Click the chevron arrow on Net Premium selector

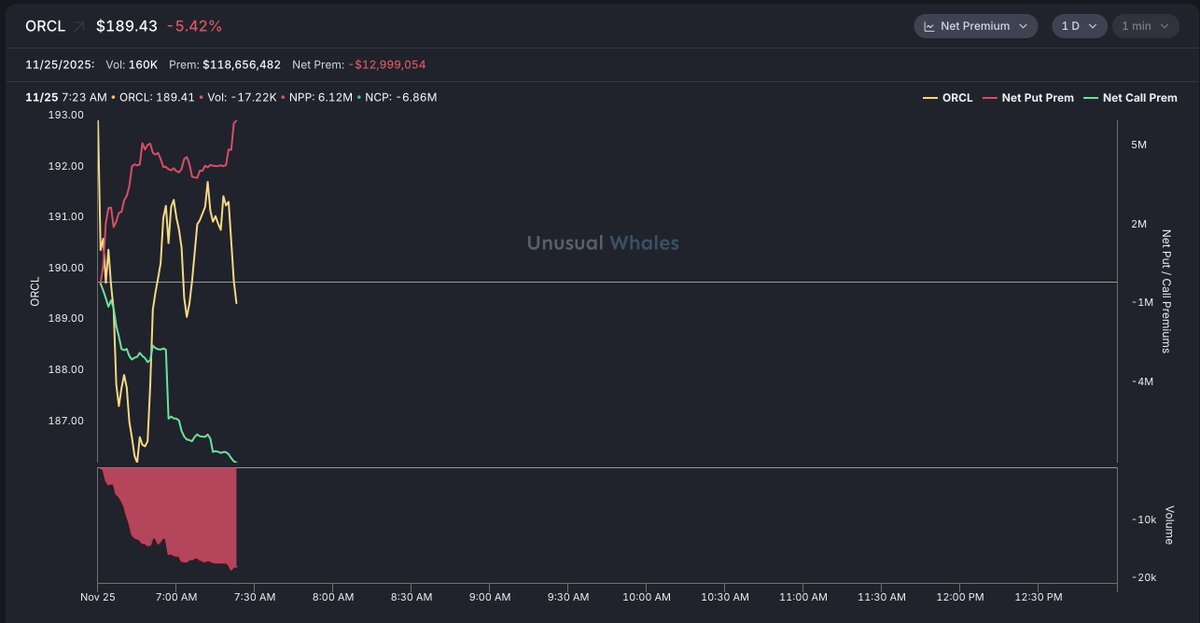[x=1022, y=26]
